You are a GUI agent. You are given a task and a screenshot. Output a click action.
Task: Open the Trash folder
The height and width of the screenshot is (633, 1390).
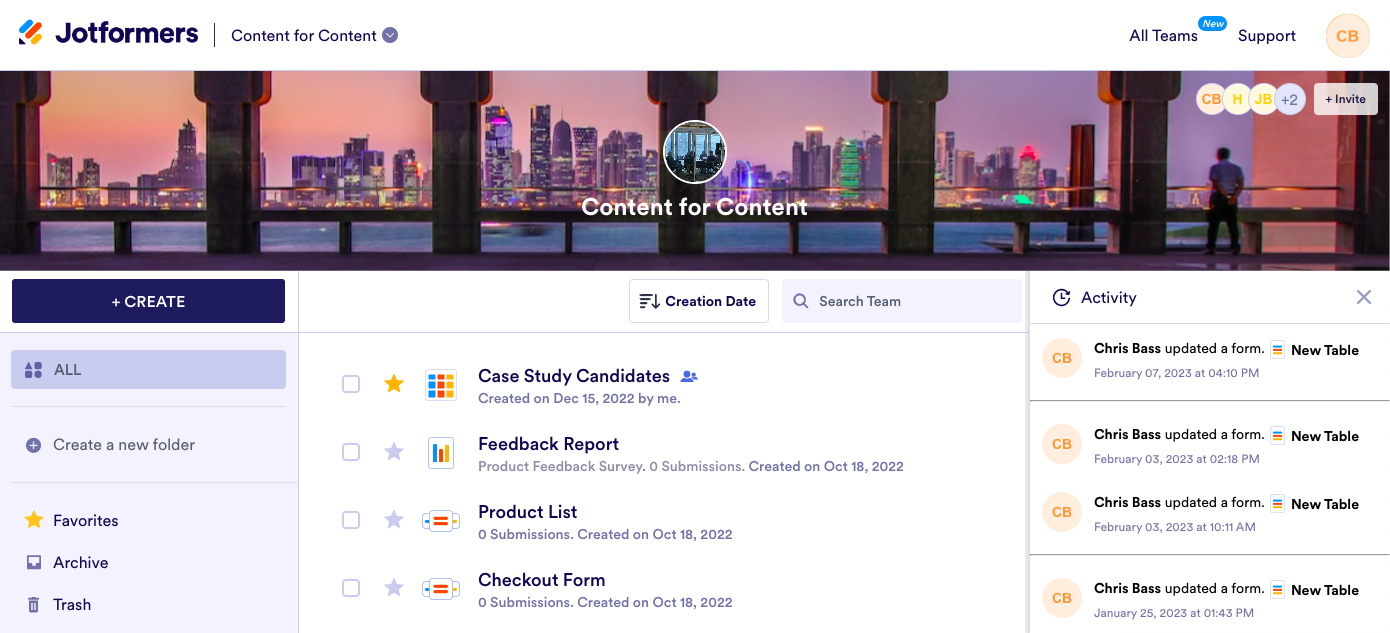click(x=71, y=605)
